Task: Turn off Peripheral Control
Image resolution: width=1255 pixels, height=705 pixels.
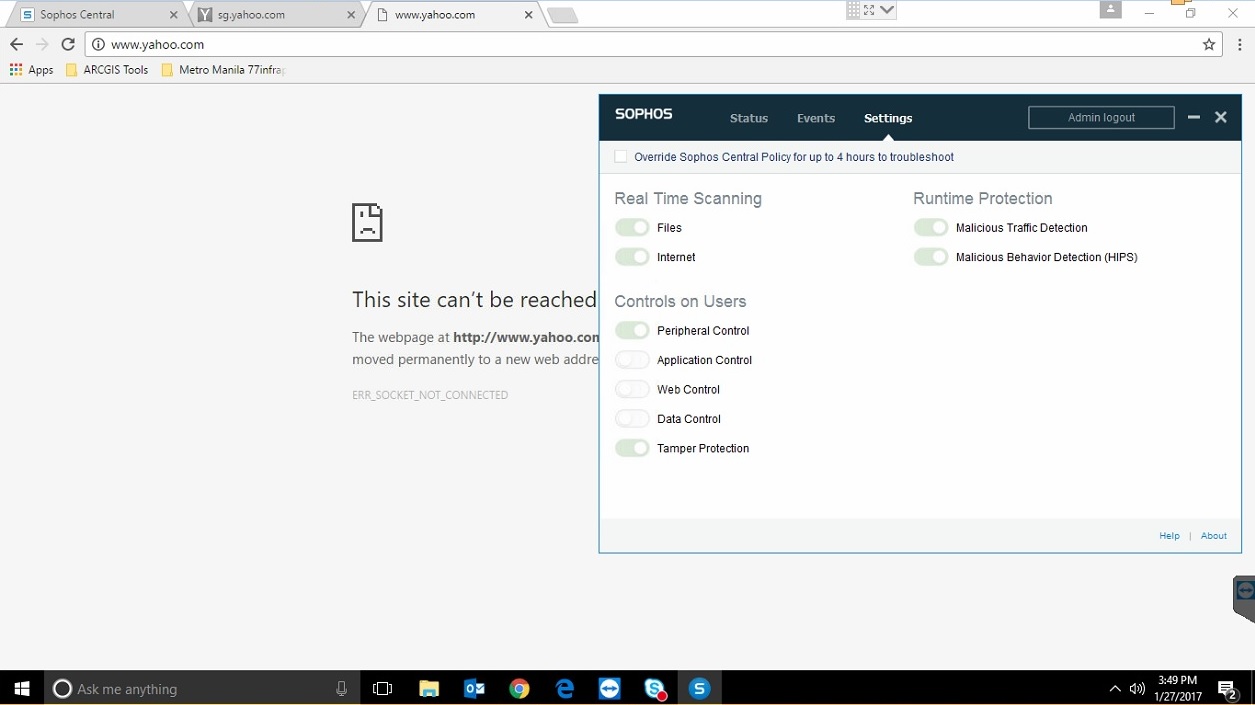Action: point(632,331)
